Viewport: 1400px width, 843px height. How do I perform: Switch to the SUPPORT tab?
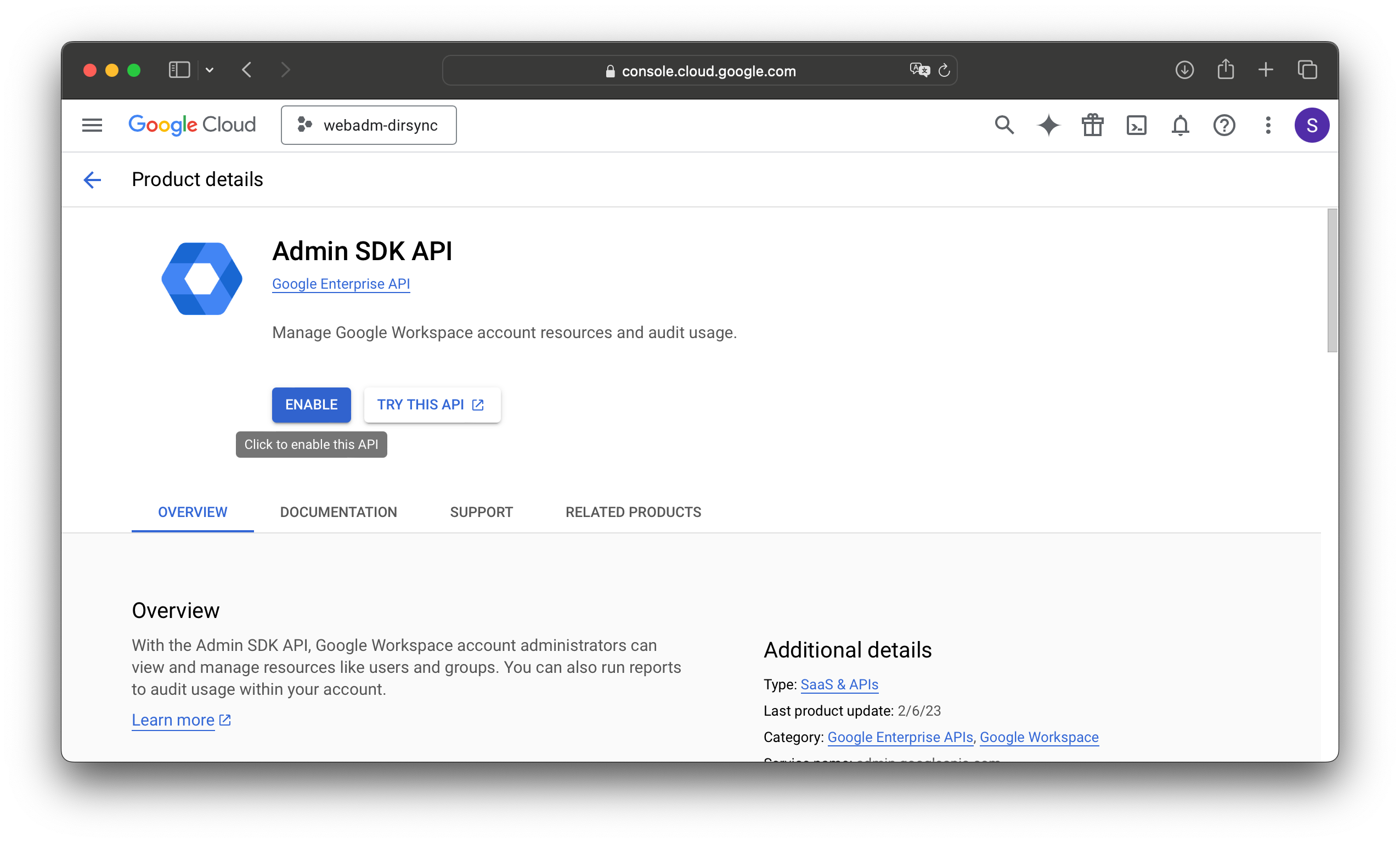click(x=481, y=512)
